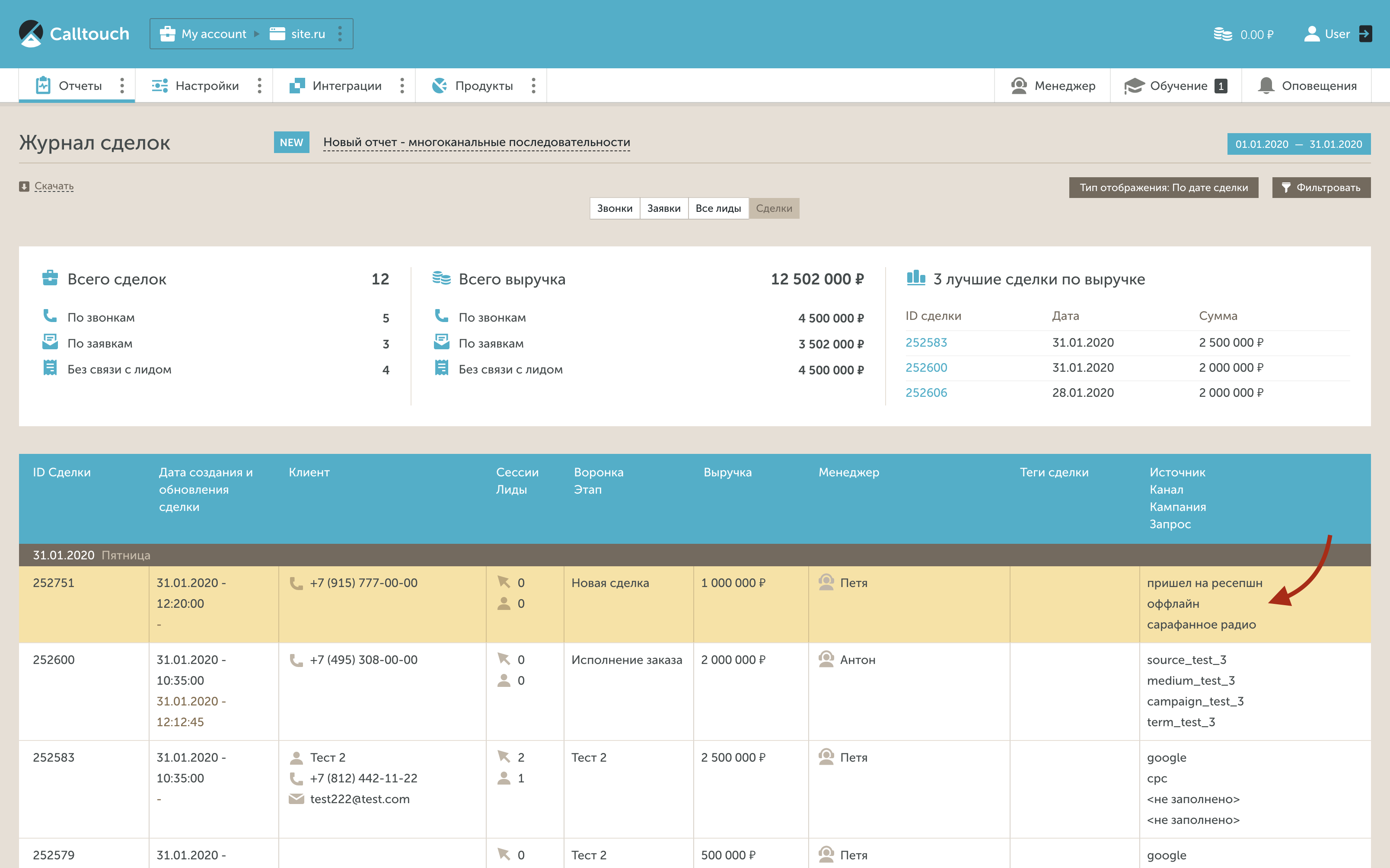Click phone icon next to +7 (812) 442-11-22

[x=296, y=779]
